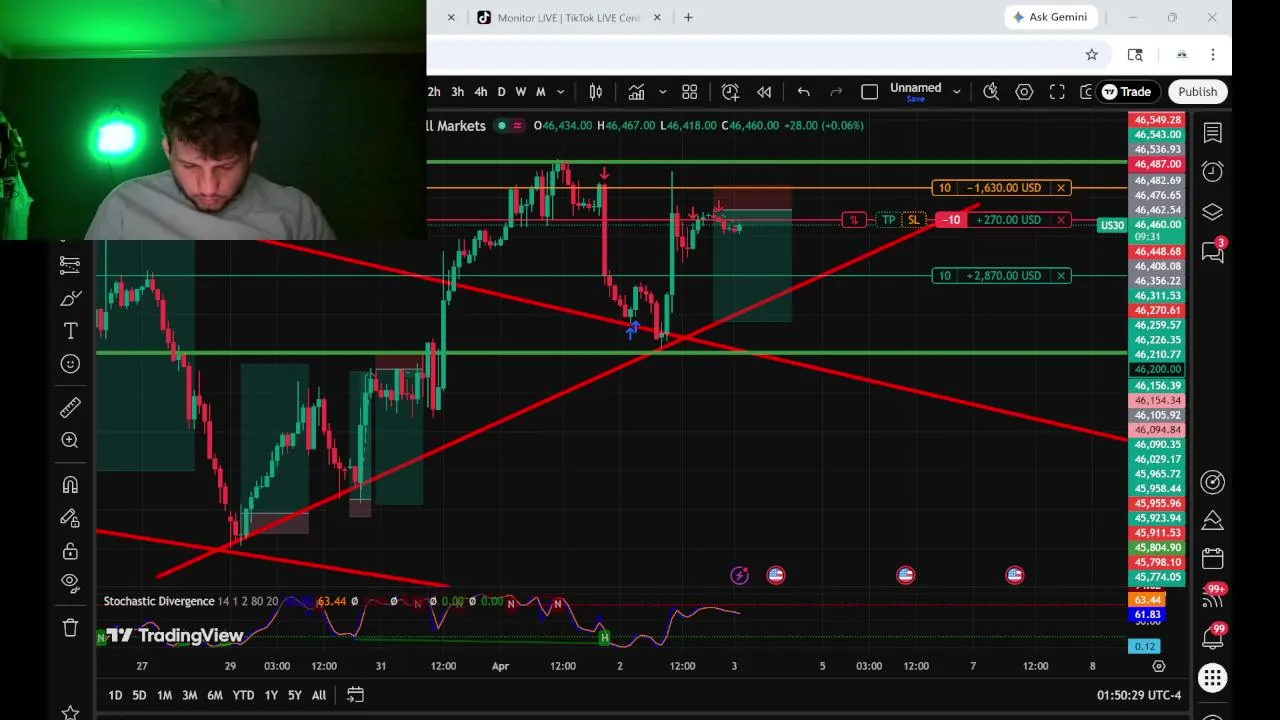Open the screener target icon in right sidebar
The image size is (1280, 720).
[x=1213, y=482]
